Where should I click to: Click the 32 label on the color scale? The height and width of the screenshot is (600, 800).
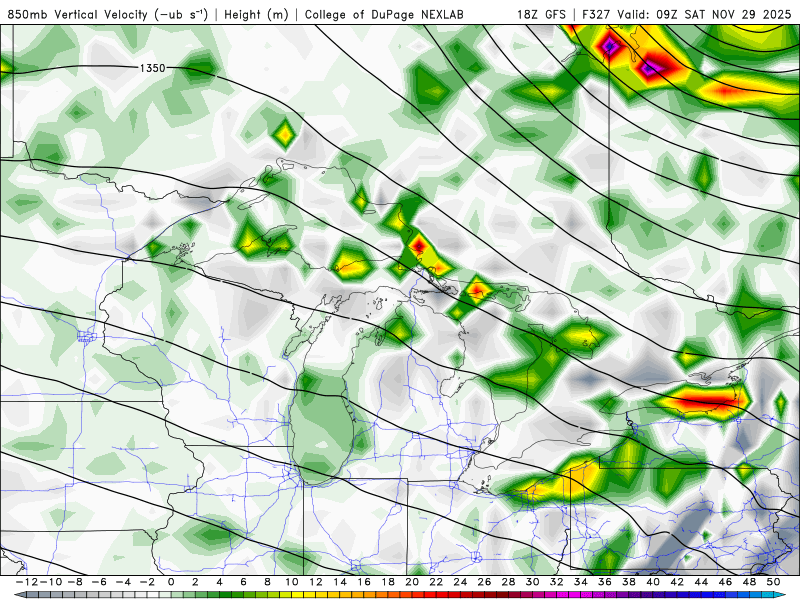[557, 582]
